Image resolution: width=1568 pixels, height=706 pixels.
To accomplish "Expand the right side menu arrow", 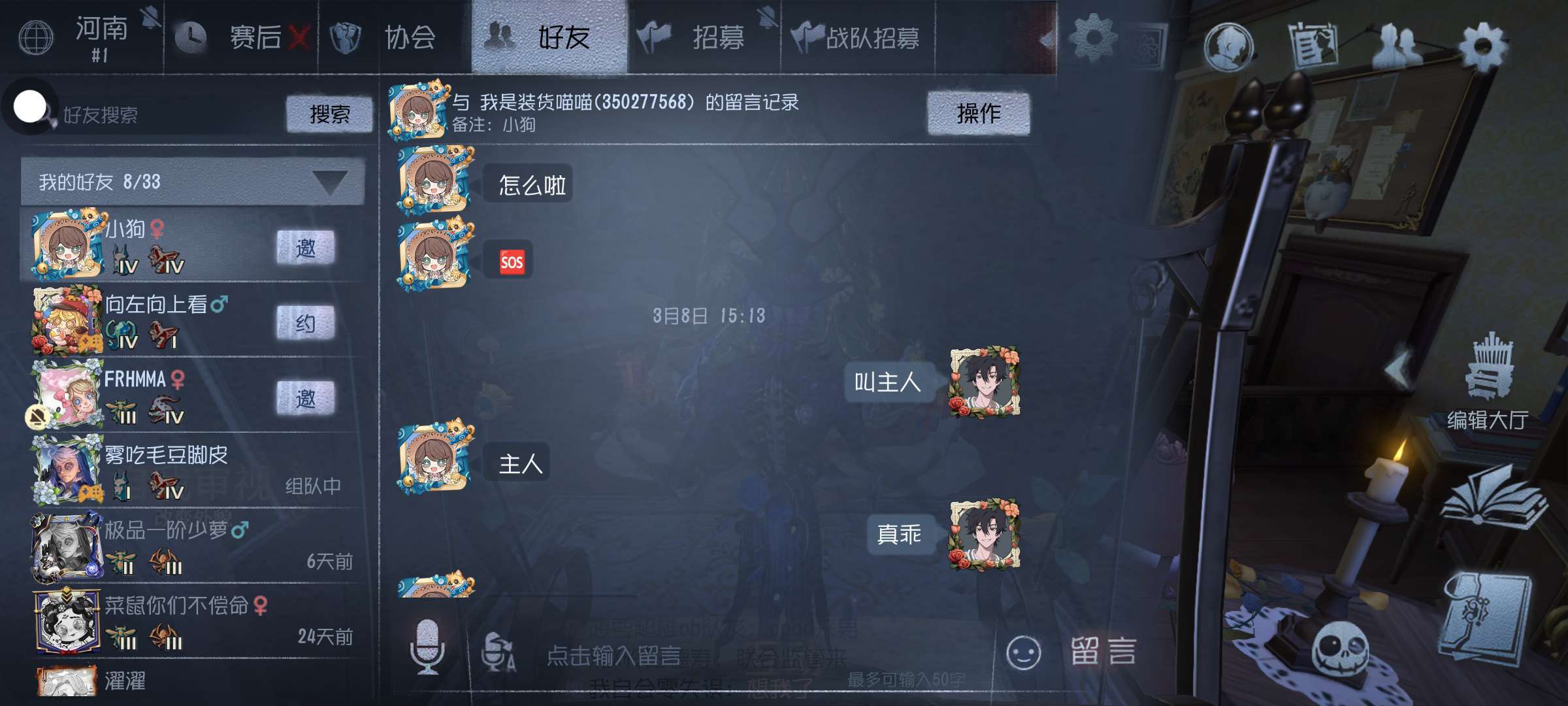I will 1398,369.
